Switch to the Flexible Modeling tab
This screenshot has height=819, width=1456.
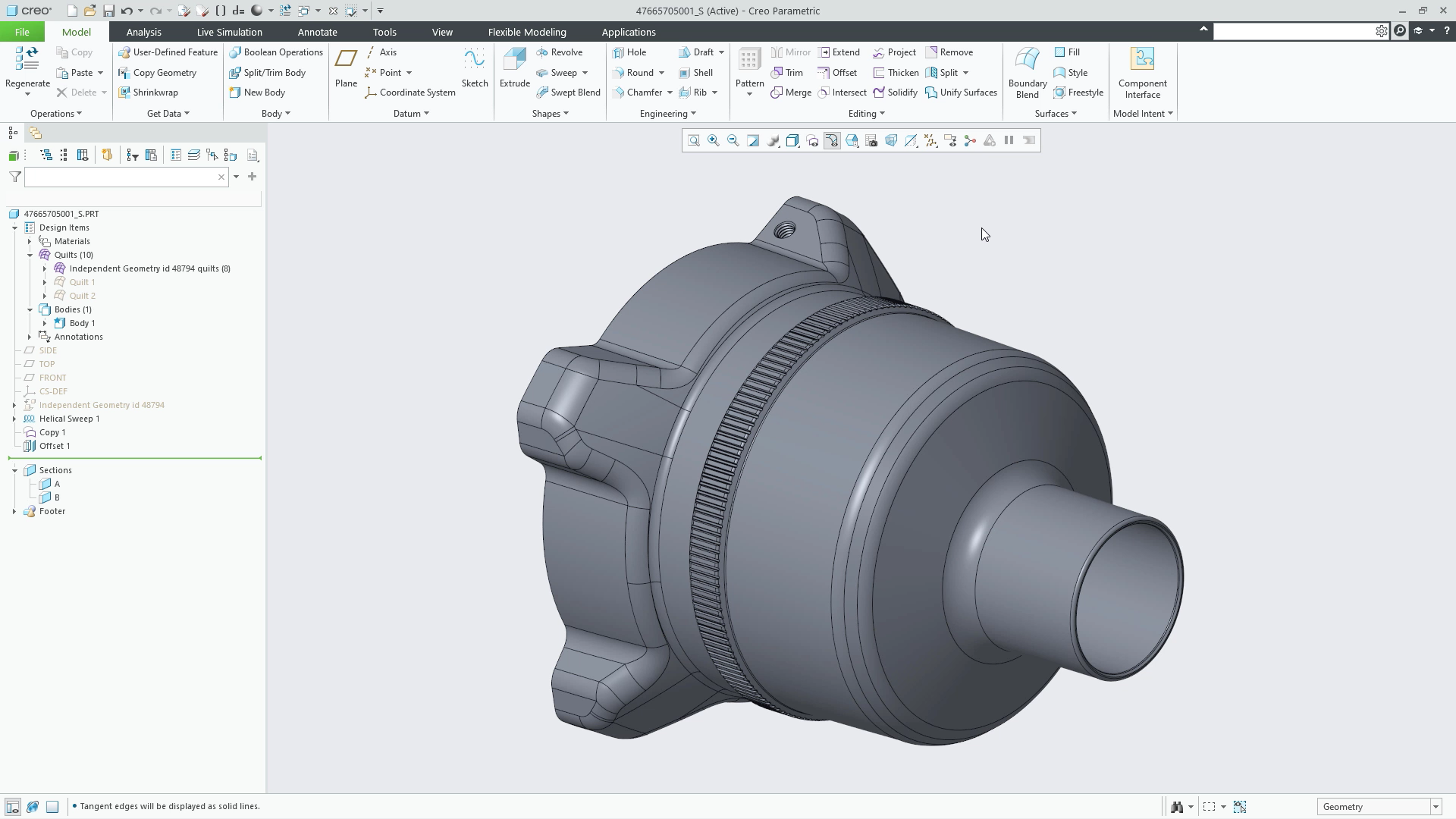[x=527, y=32]
